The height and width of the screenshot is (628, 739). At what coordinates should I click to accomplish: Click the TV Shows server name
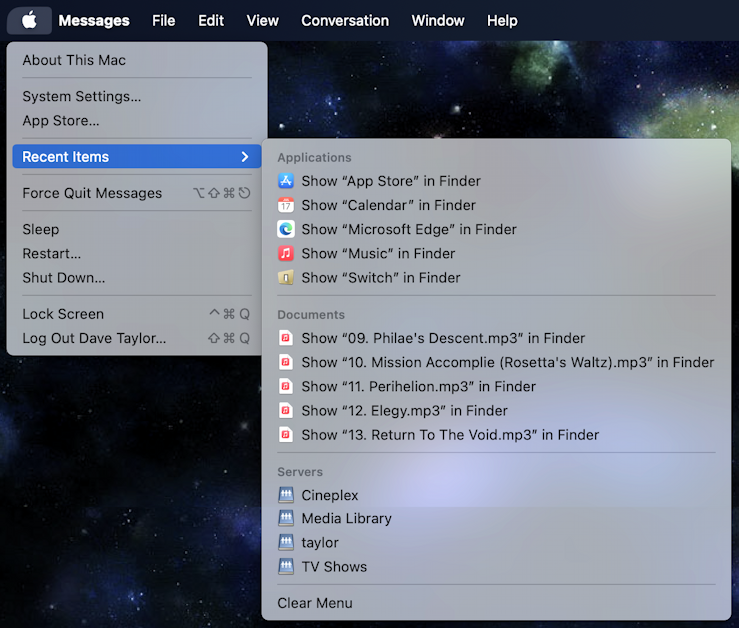pyautogui.click(x=334, y=566)
